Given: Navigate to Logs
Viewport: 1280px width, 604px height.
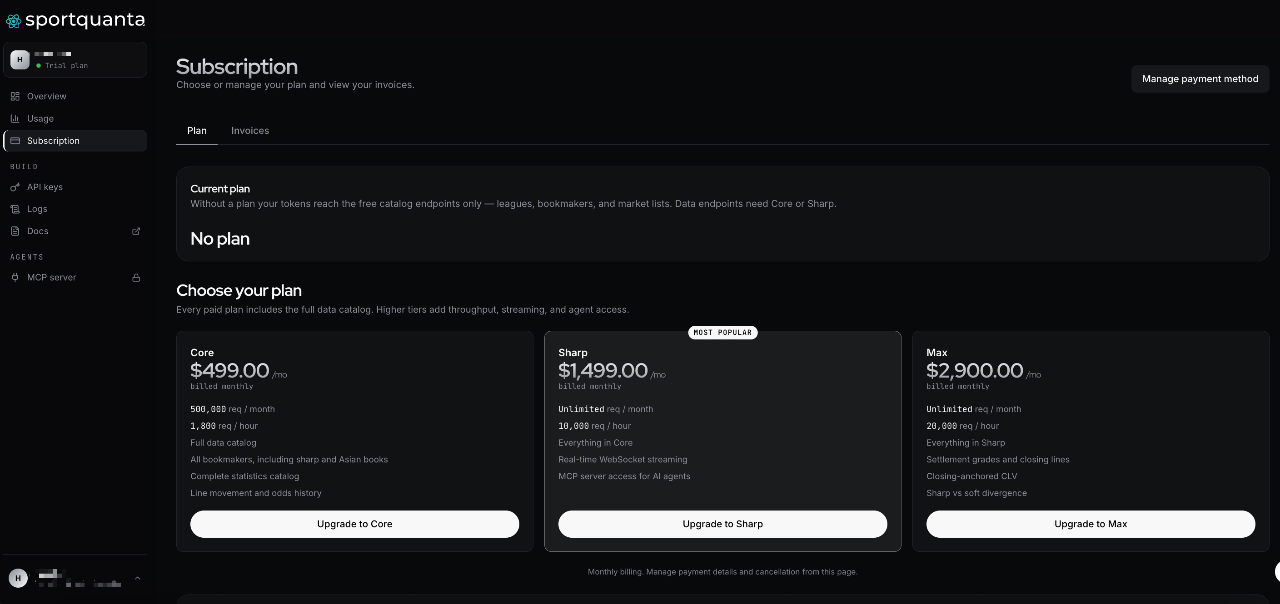Looking at the screenshot, I should pos(75,209).
